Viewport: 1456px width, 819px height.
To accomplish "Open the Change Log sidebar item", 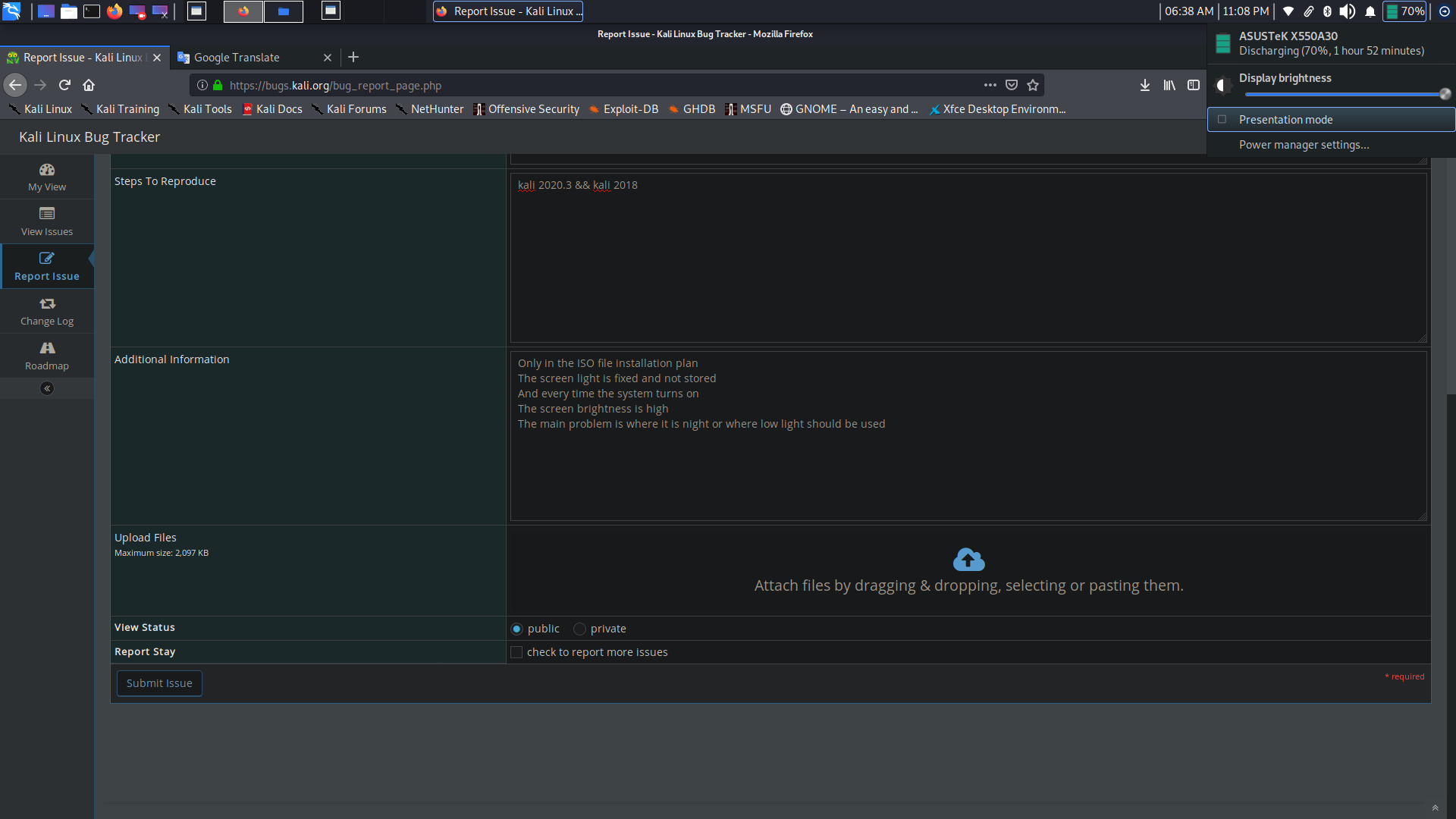I will 47,311.
